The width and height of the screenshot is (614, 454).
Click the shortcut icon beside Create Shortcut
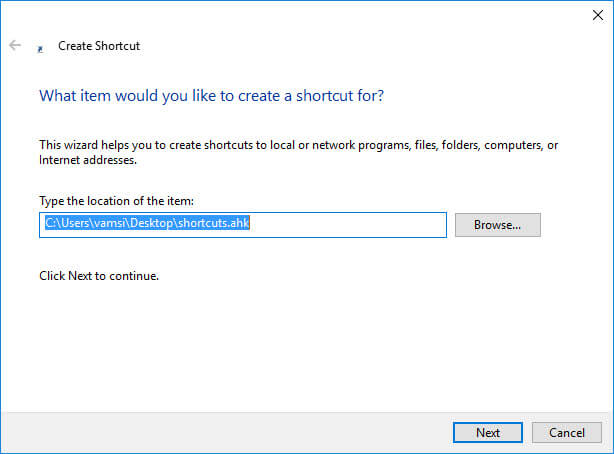[40, 49]
